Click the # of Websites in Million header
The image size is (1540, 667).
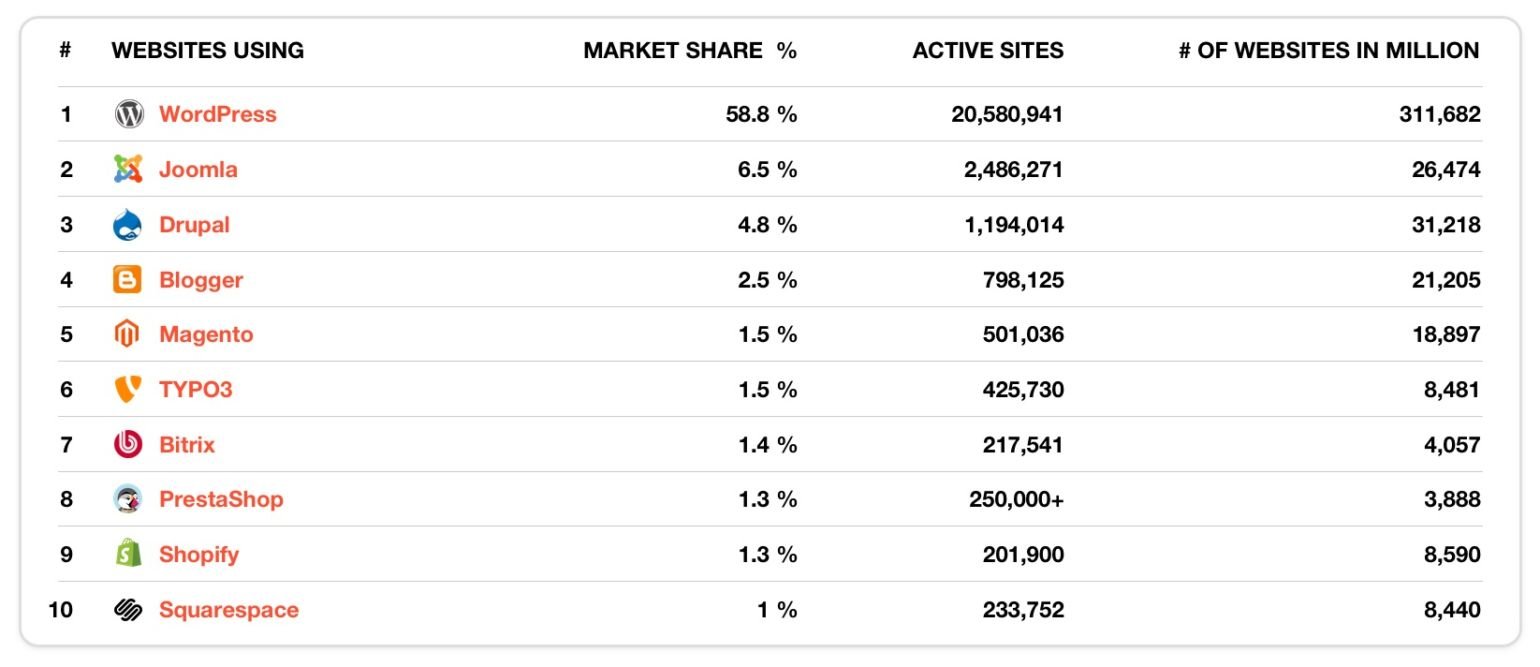click(1329, 50)
